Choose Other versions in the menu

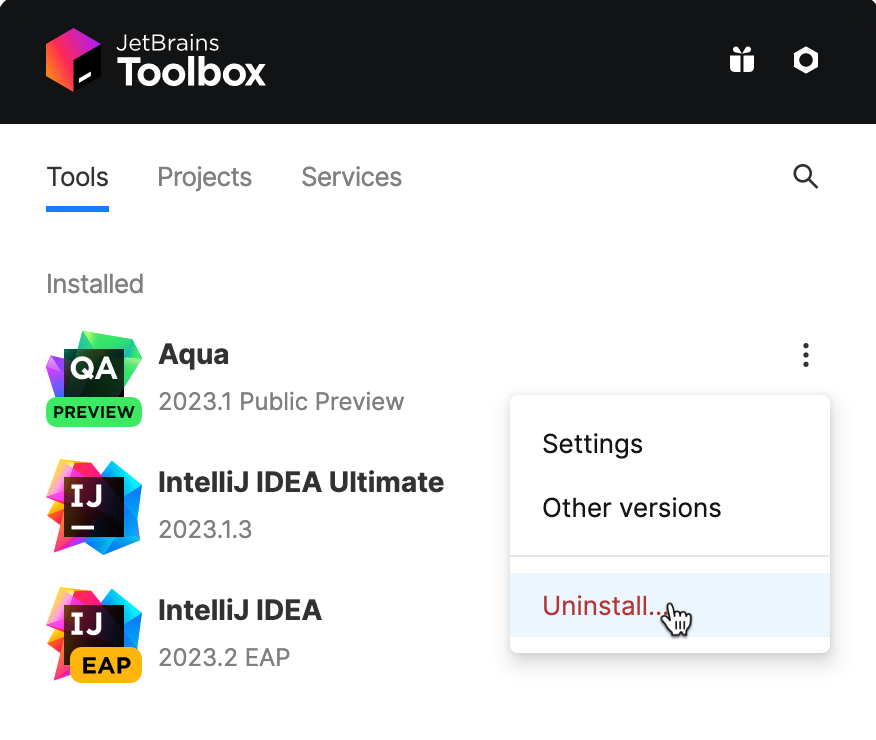click(631, 508)
